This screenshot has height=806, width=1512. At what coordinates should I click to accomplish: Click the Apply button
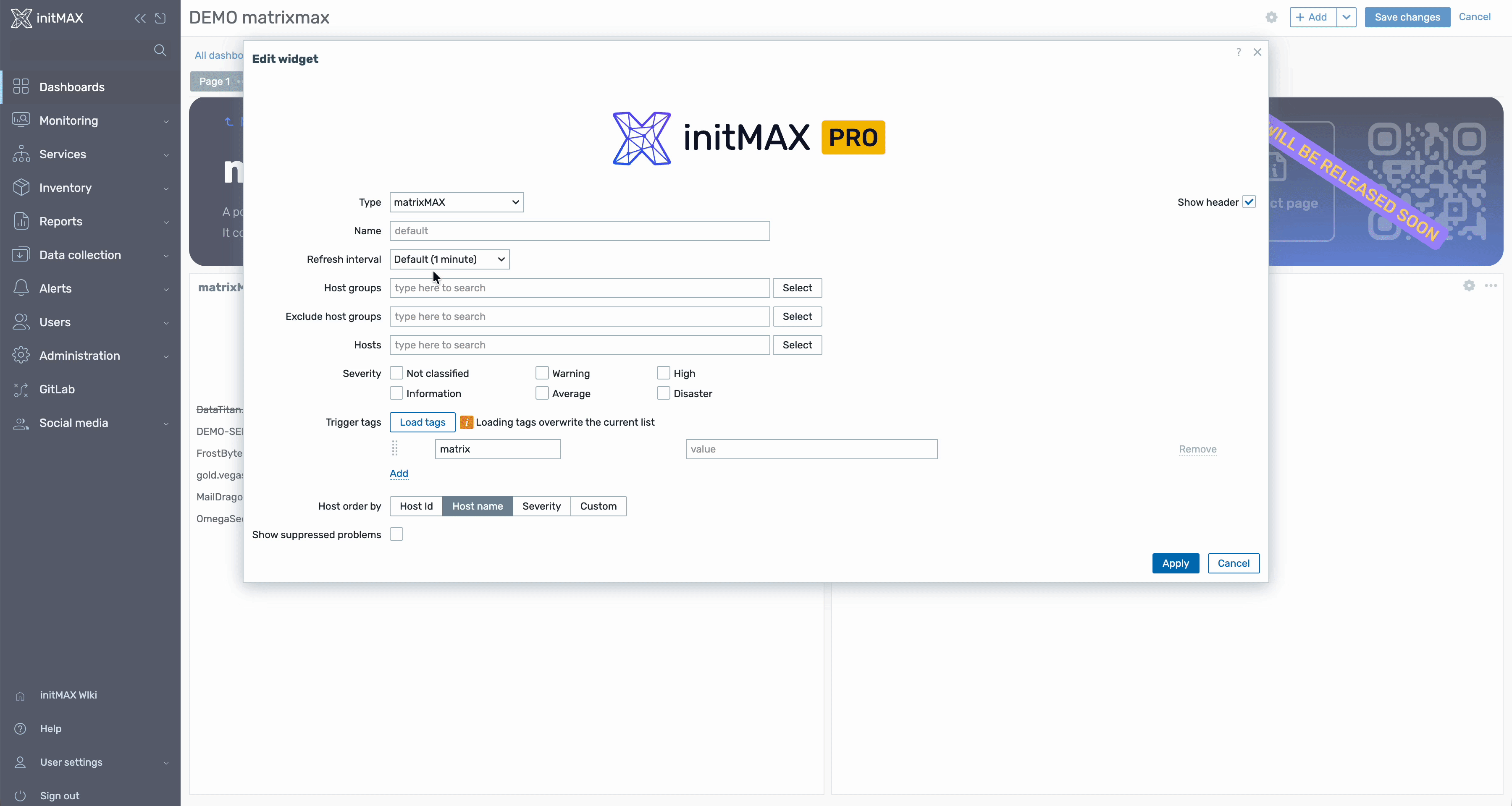1175,563
